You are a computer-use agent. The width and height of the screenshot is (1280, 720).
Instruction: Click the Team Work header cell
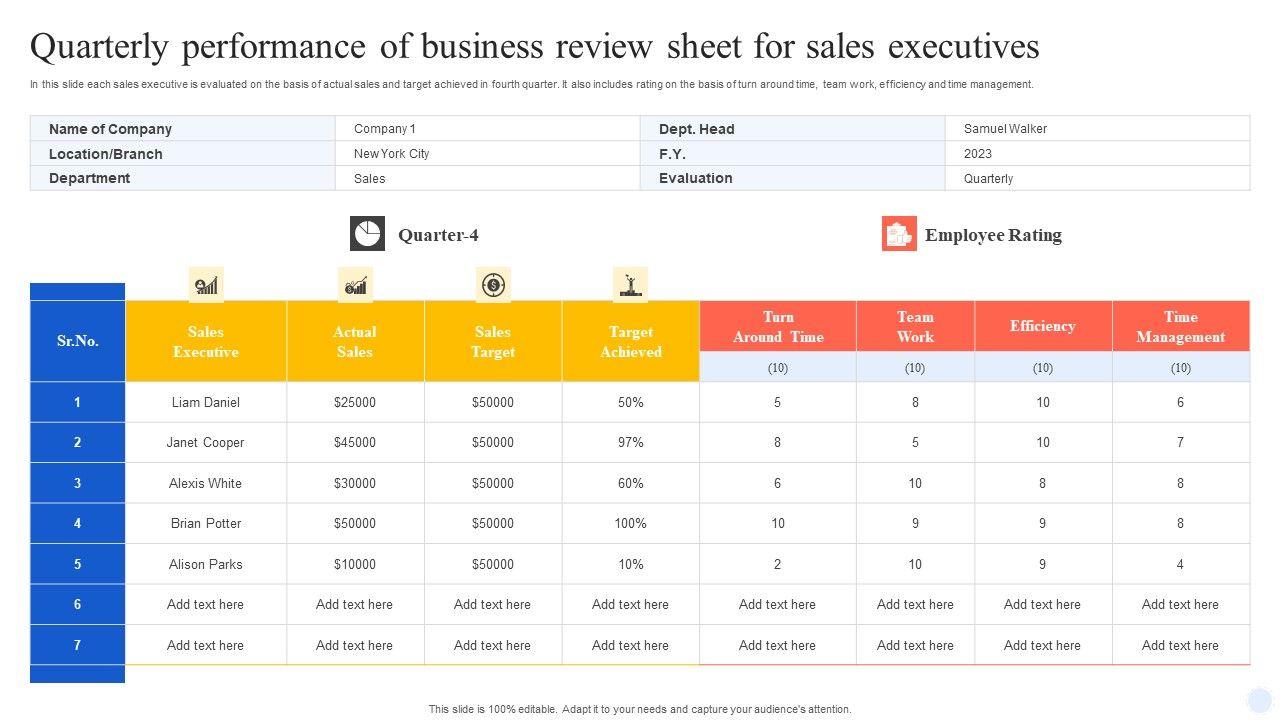[x=915, y=327]
